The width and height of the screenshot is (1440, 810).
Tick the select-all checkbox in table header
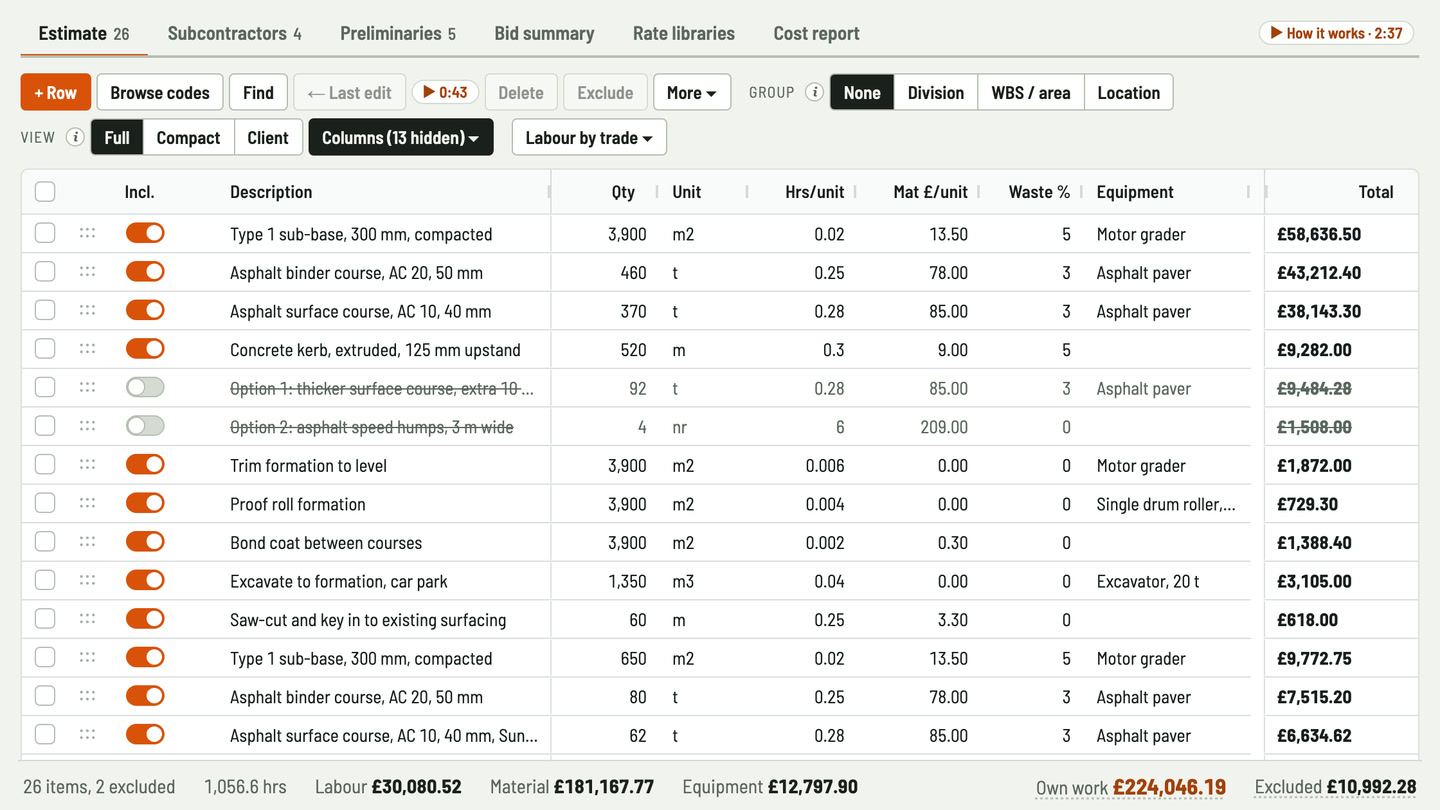45,192
